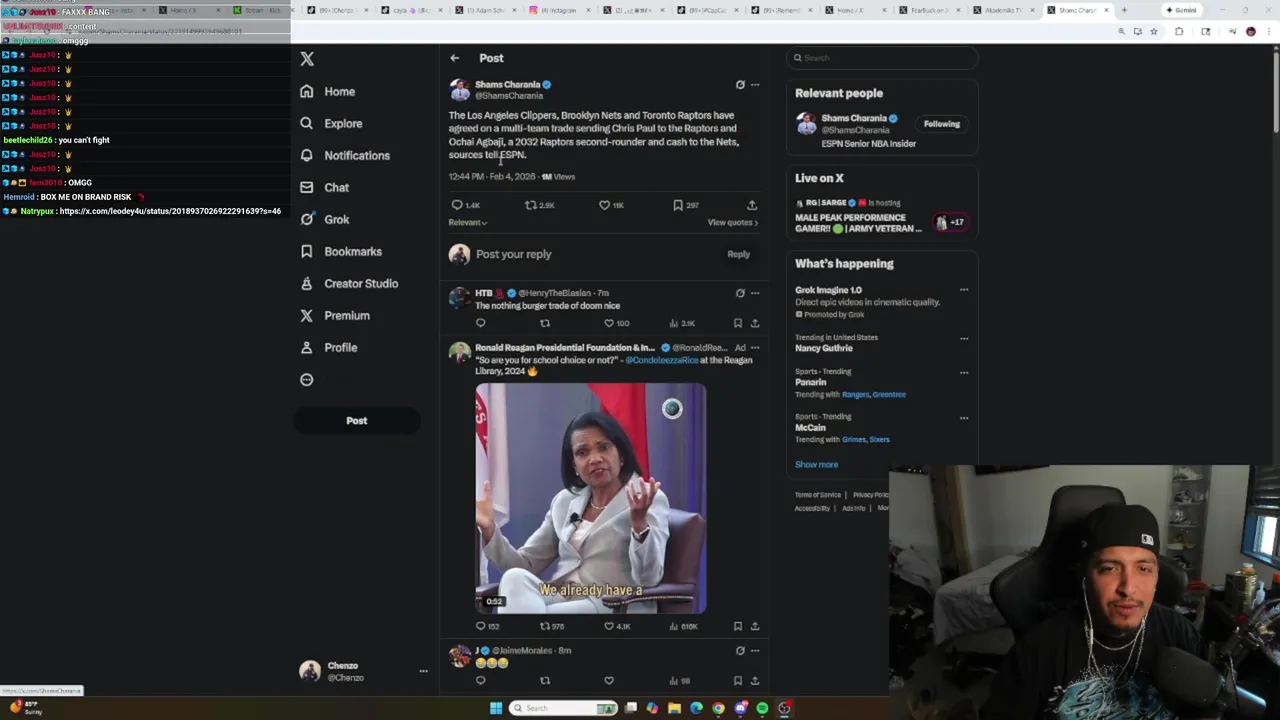Open Grok icon on Shams Charania's post

tap(740, 85)
